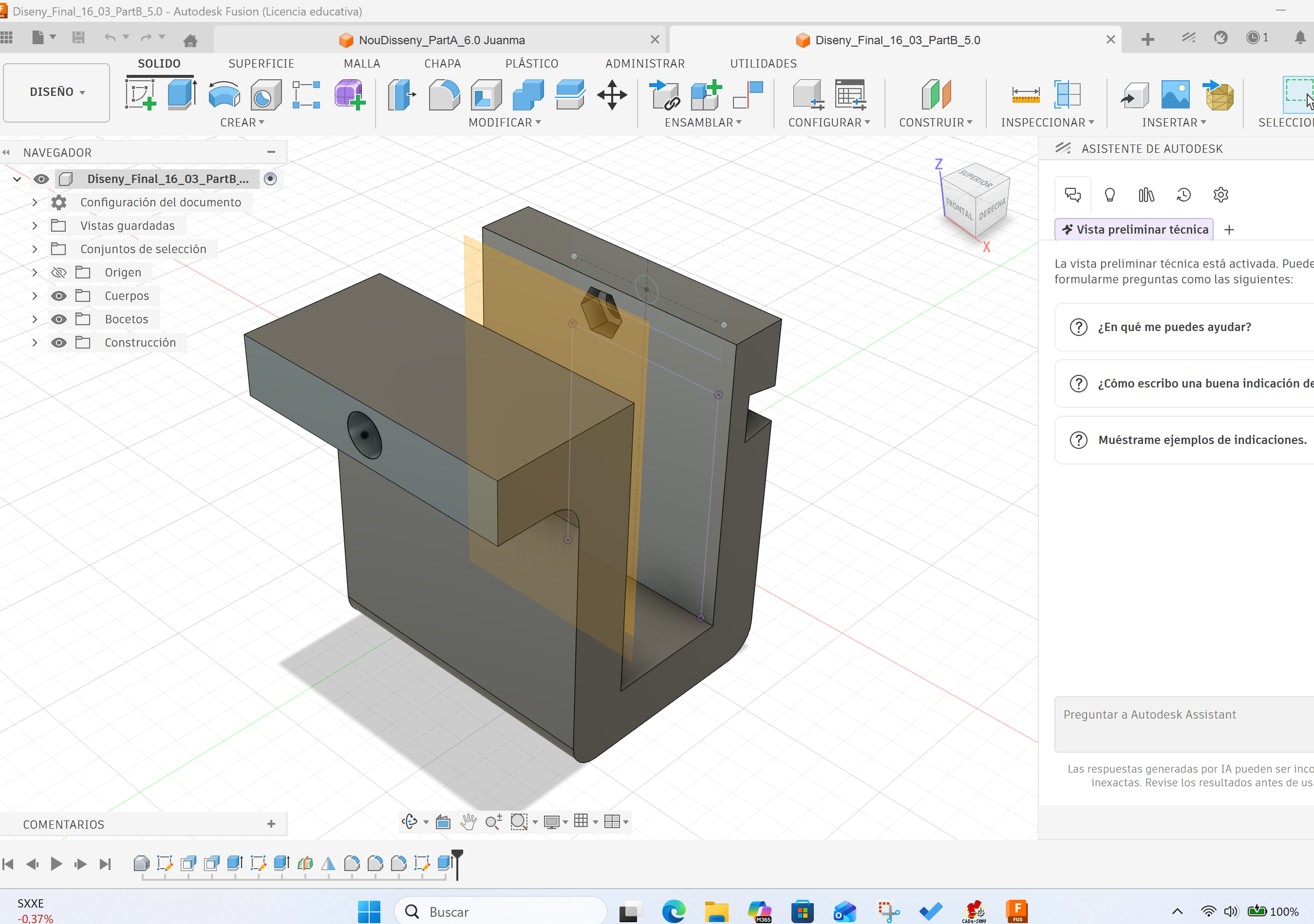The width and height of the screenshot is (1314, 924).
Task: Select the Press Pull tool
Action: 402,94
